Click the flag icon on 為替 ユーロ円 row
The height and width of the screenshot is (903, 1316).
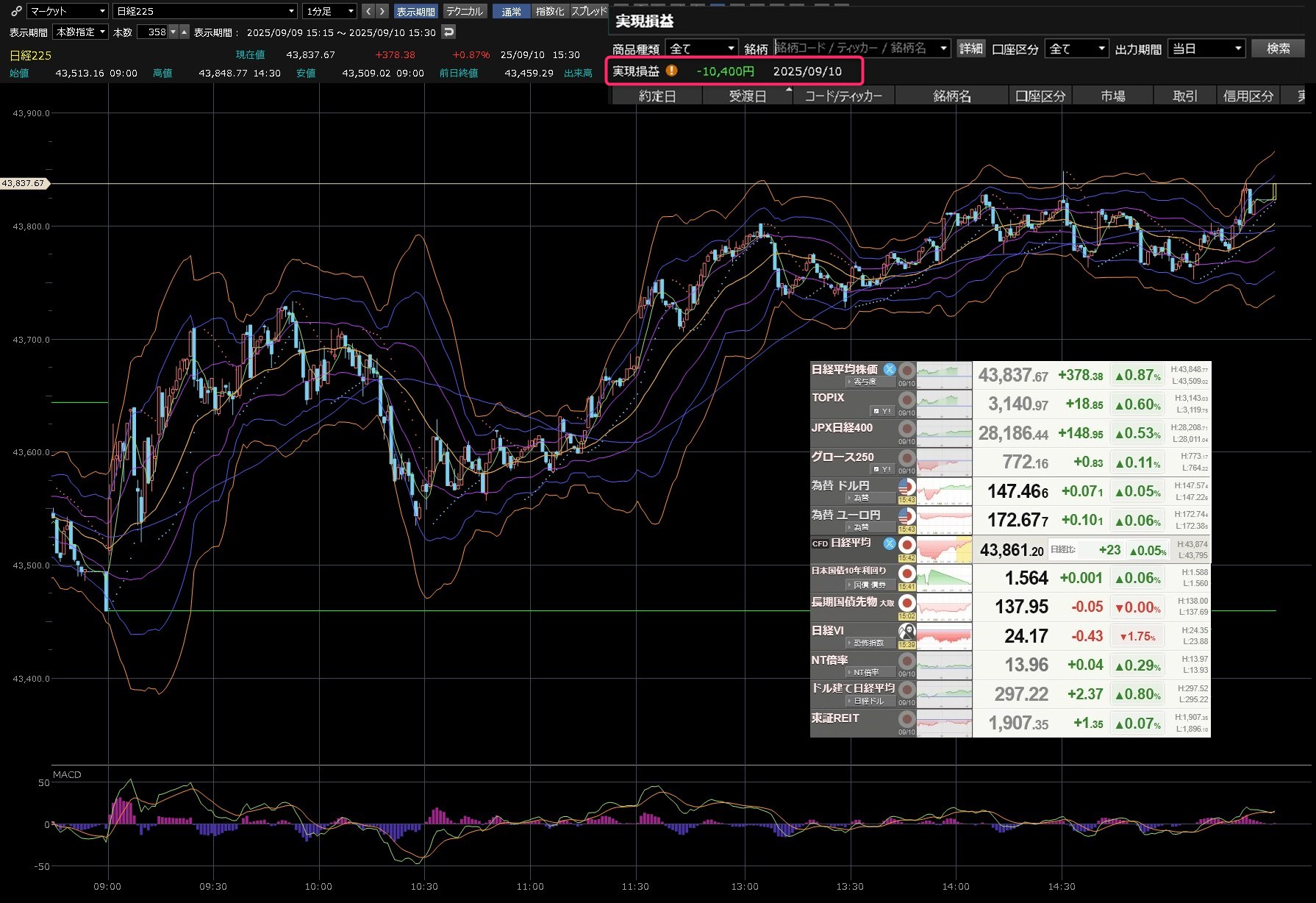906,516
